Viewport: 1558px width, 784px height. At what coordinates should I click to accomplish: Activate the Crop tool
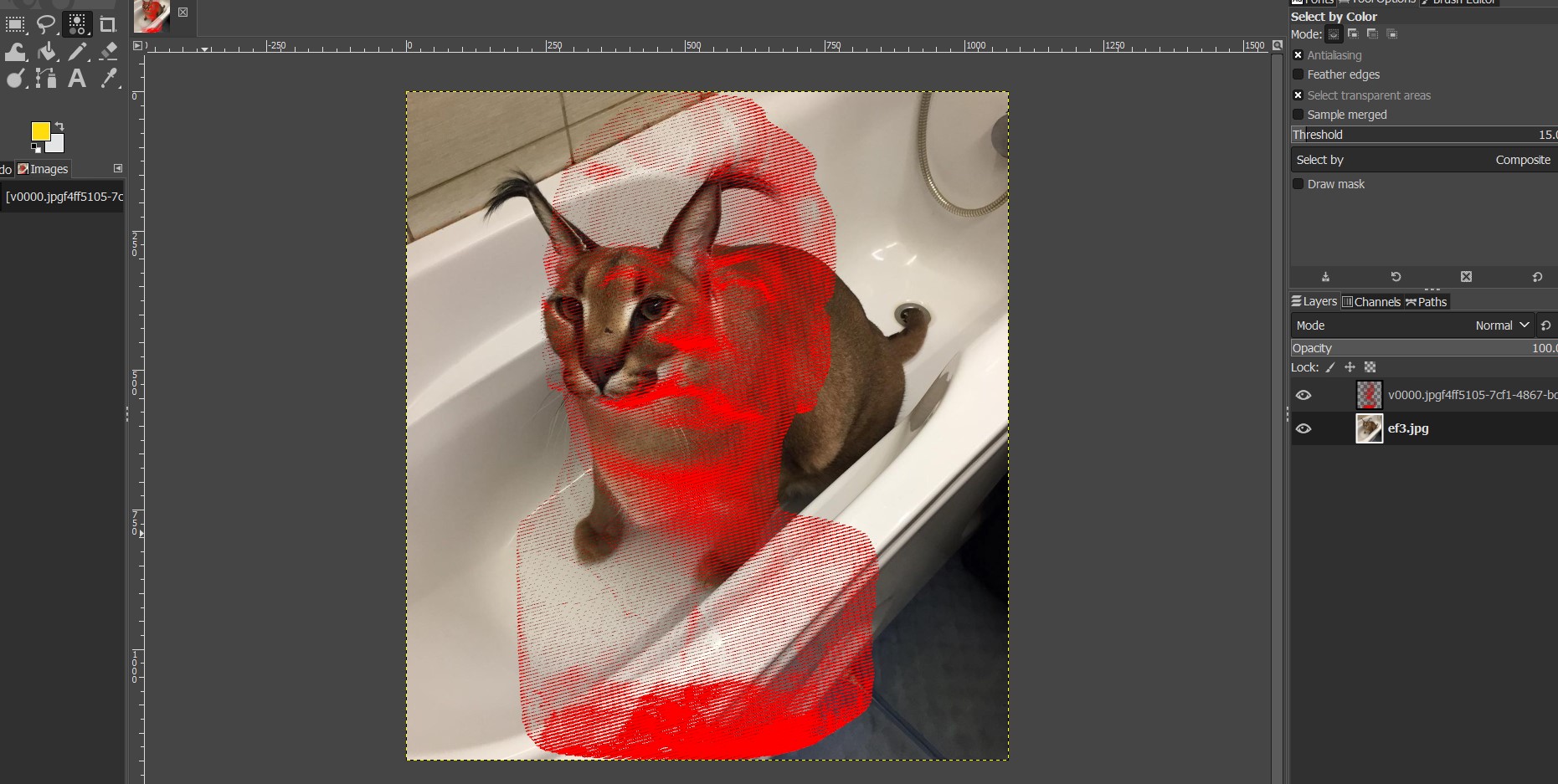tap(108, 24)
